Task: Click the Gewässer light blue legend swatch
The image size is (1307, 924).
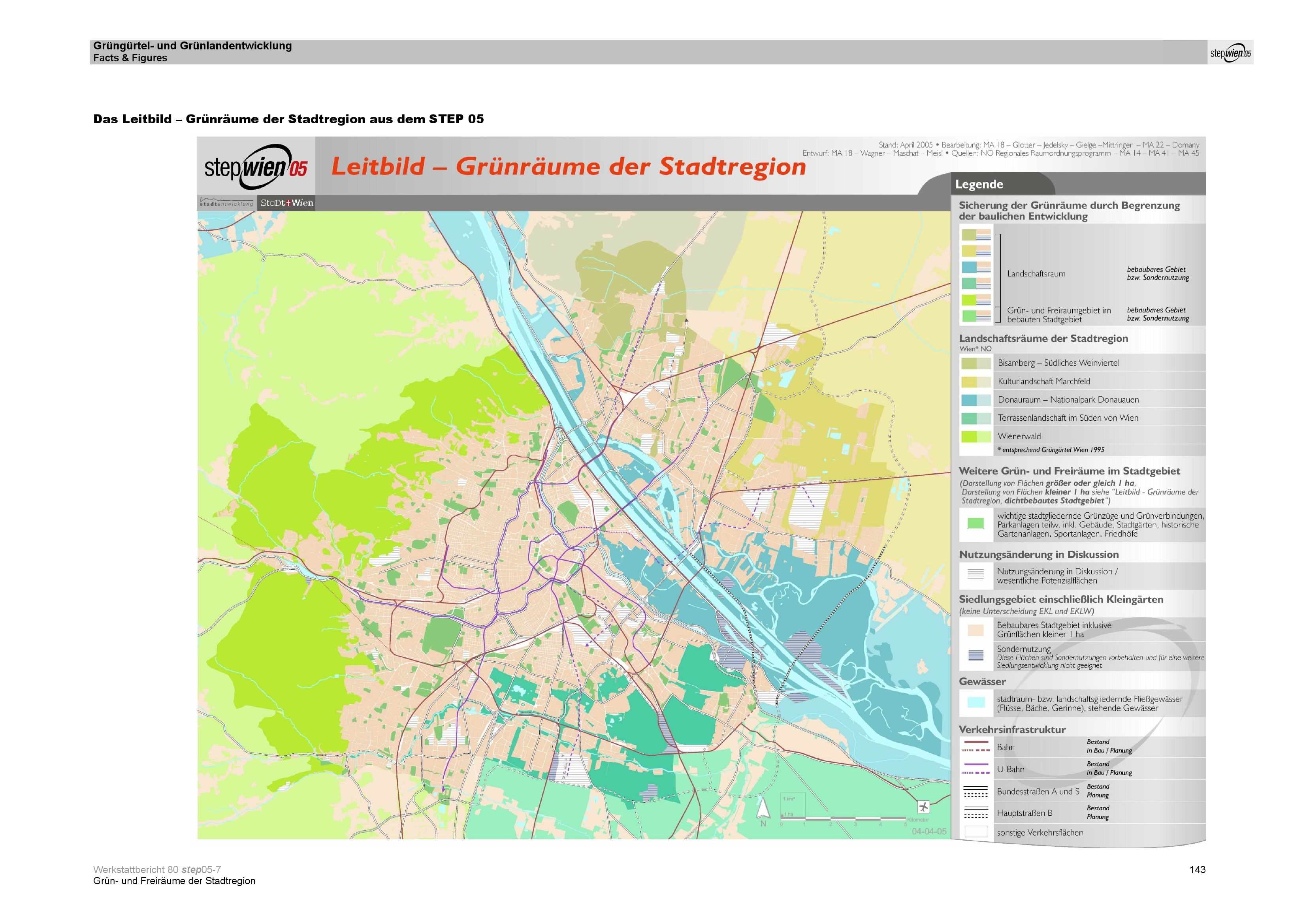Action: [x=976, y=702]
